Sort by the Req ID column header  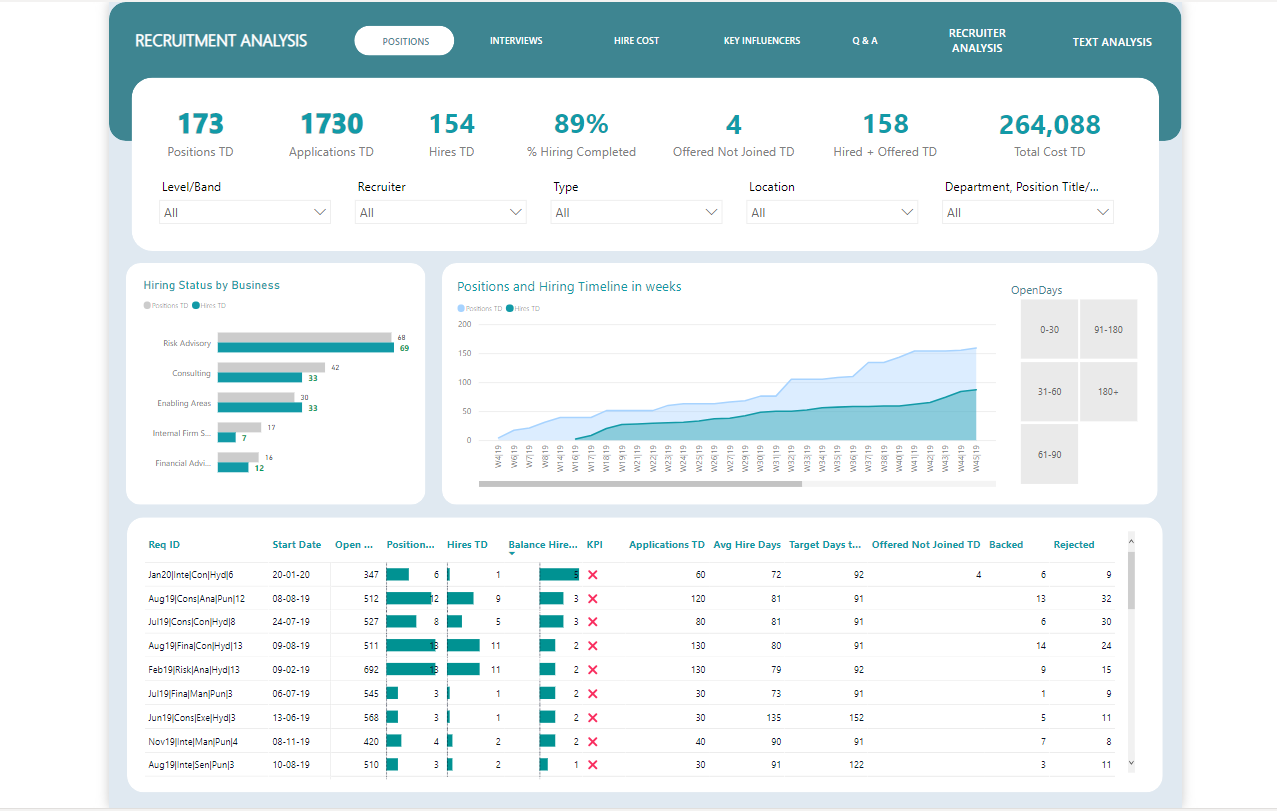point(164,545)
